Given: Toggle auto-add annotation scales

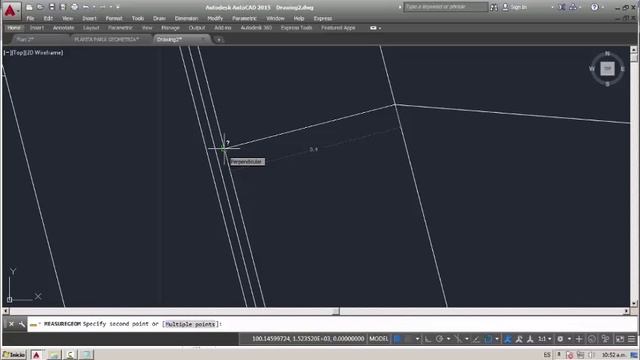Looking at the screenshot, I should click(x=519, y=339).
